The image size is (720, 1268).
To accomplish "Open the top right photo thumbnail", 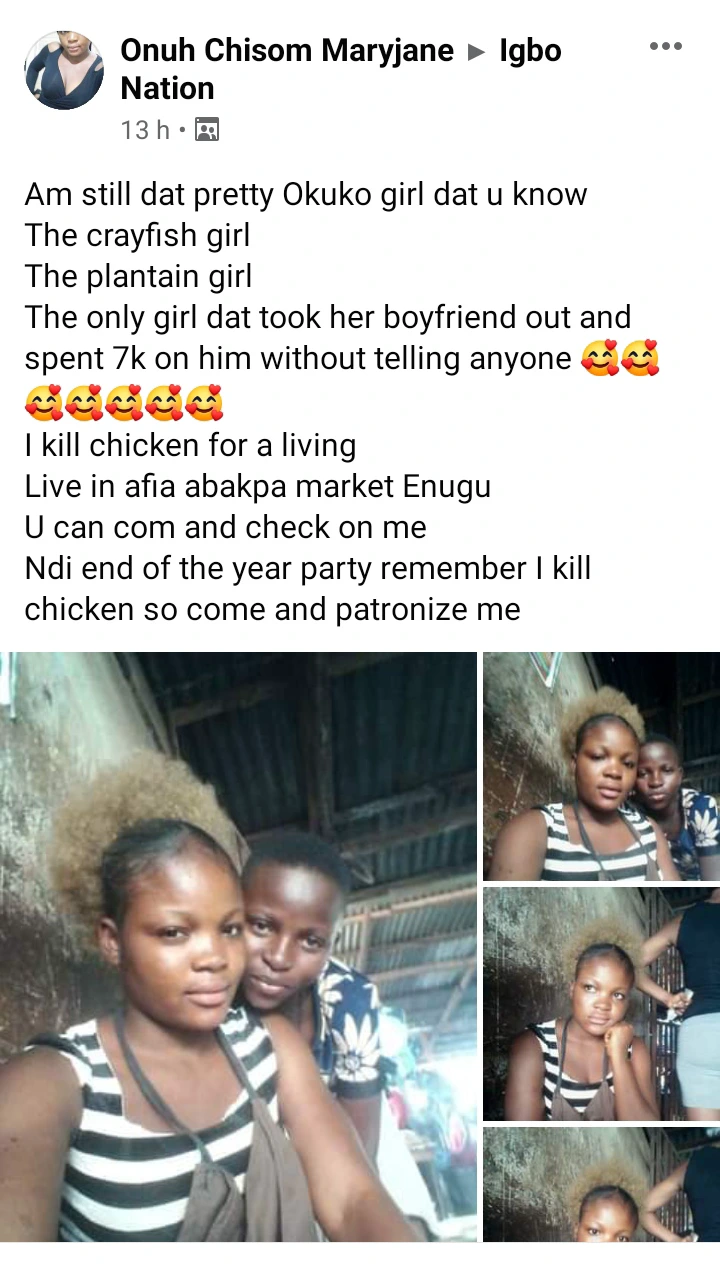I will point(601,766).
